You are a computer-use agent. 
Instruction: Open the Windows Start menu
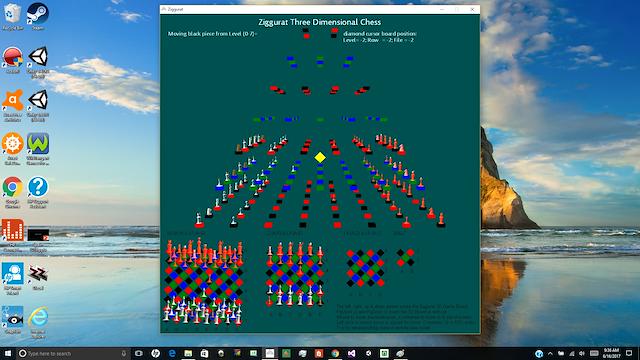[8, 353]
